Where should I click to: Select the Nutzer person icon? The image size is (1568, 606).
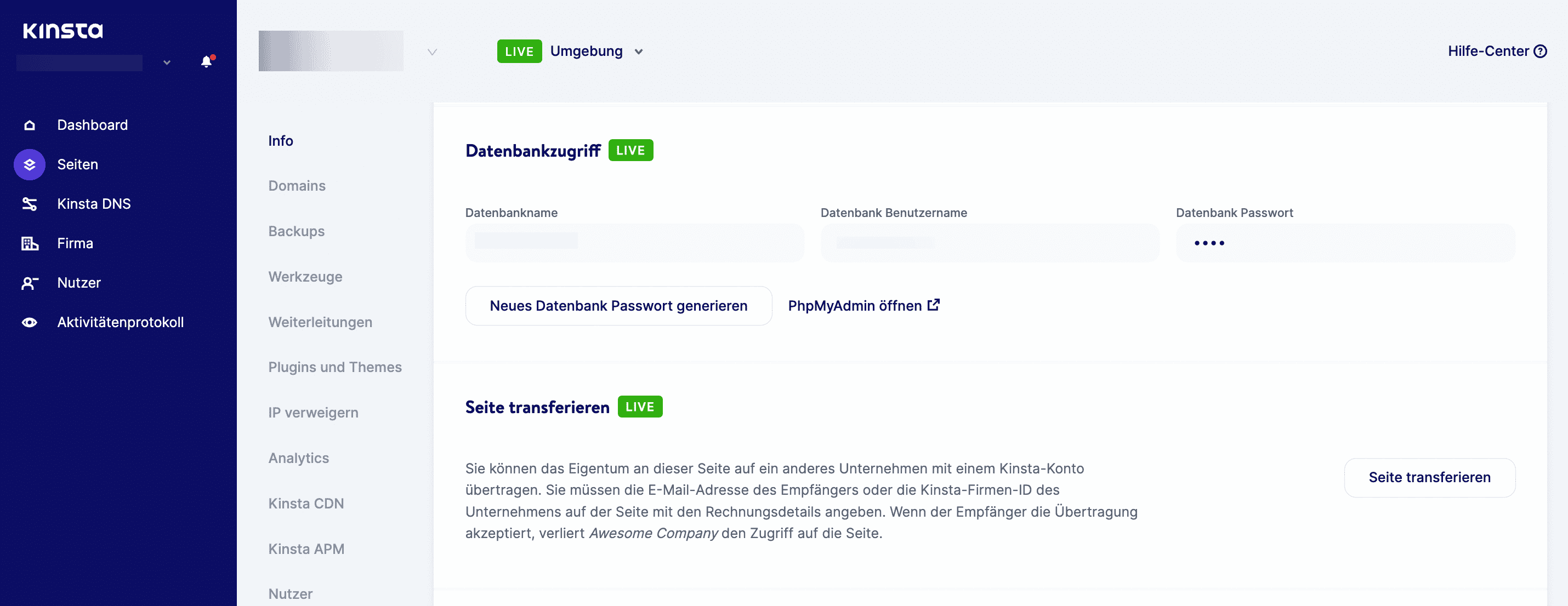[29, 282]
